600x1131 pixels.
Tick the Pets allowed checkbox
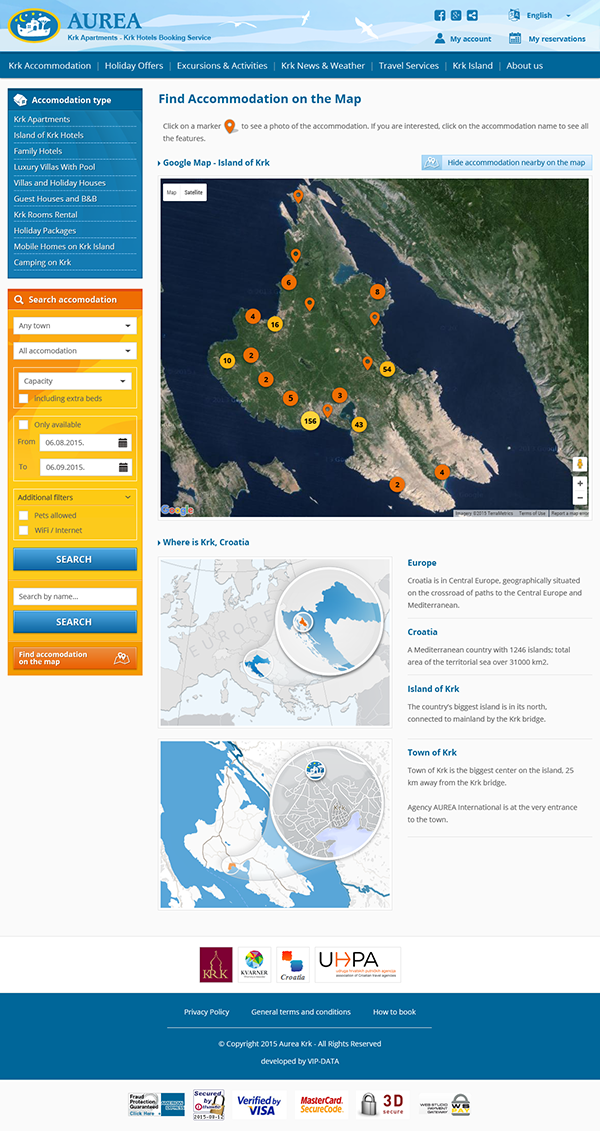(24, 515)
